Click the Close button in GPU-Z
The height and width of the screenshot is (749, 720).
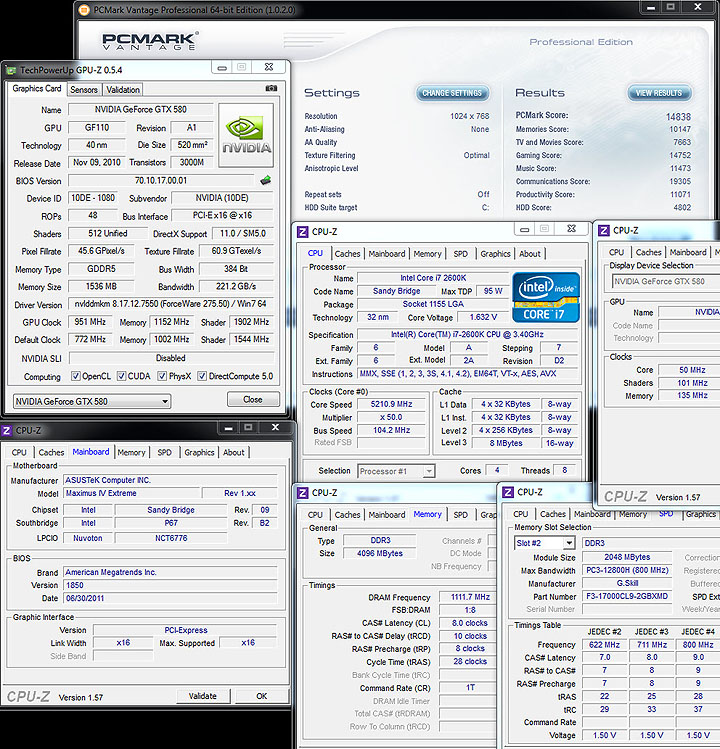point(253,399)
